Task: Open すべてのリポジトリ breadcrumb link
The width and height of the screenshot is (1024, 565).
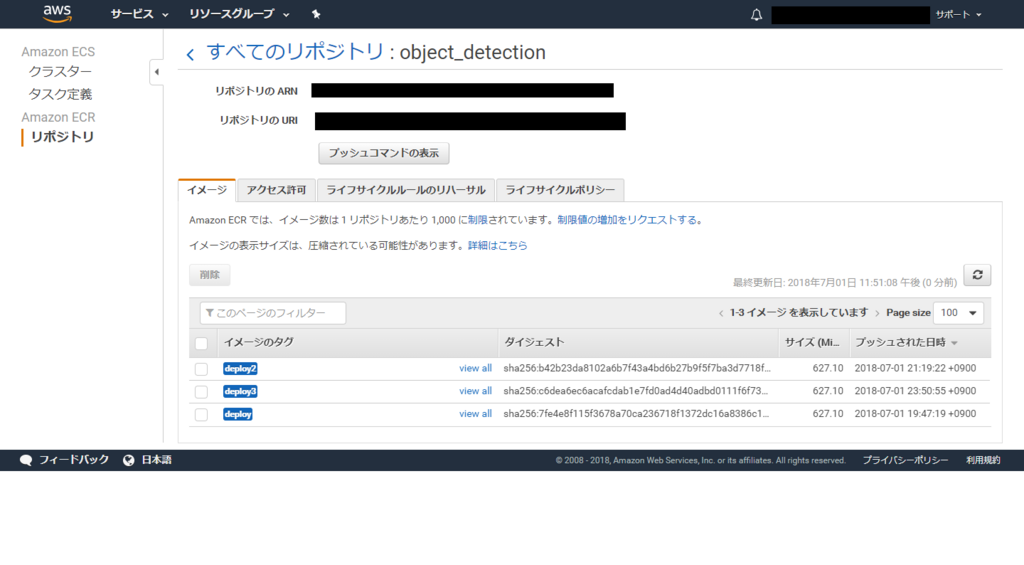Action: click(295, 52)
